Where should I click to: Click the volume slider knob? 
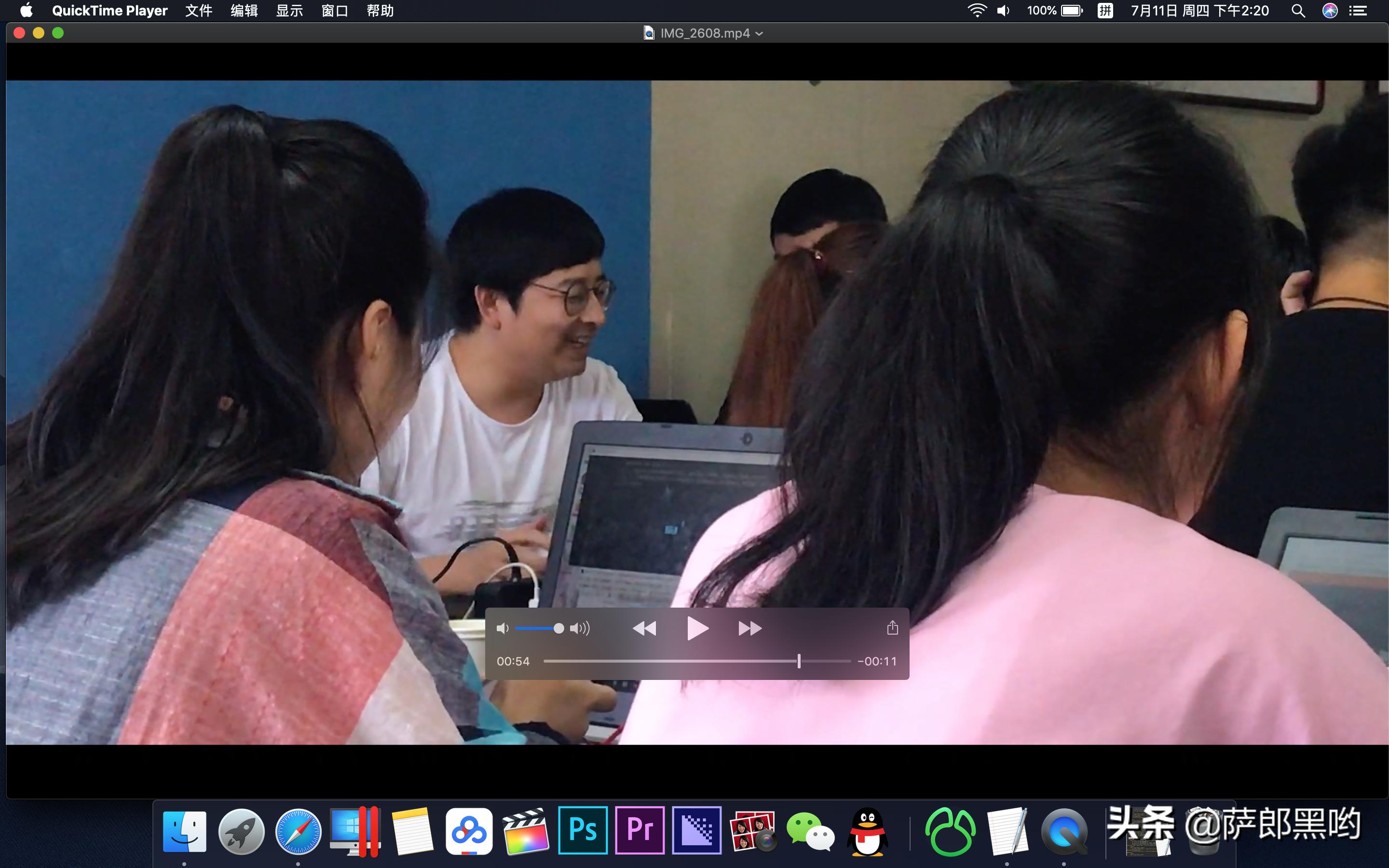pos(558,628)
